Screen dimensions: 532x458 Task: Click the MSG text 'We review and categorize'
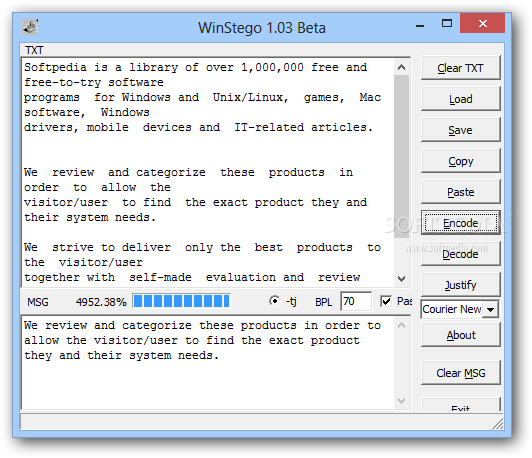tap(108, 325)
